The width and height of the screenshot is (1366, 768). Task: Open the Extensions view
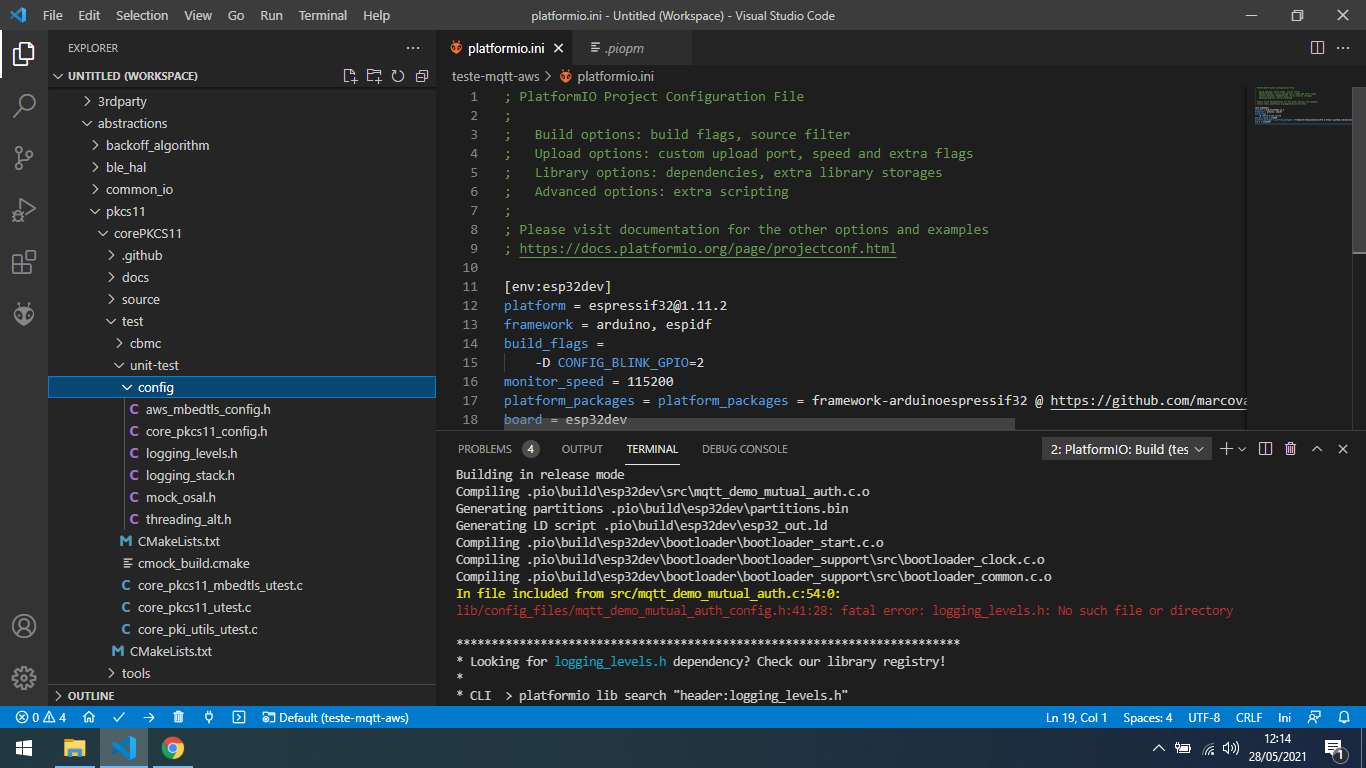[24, 263]
